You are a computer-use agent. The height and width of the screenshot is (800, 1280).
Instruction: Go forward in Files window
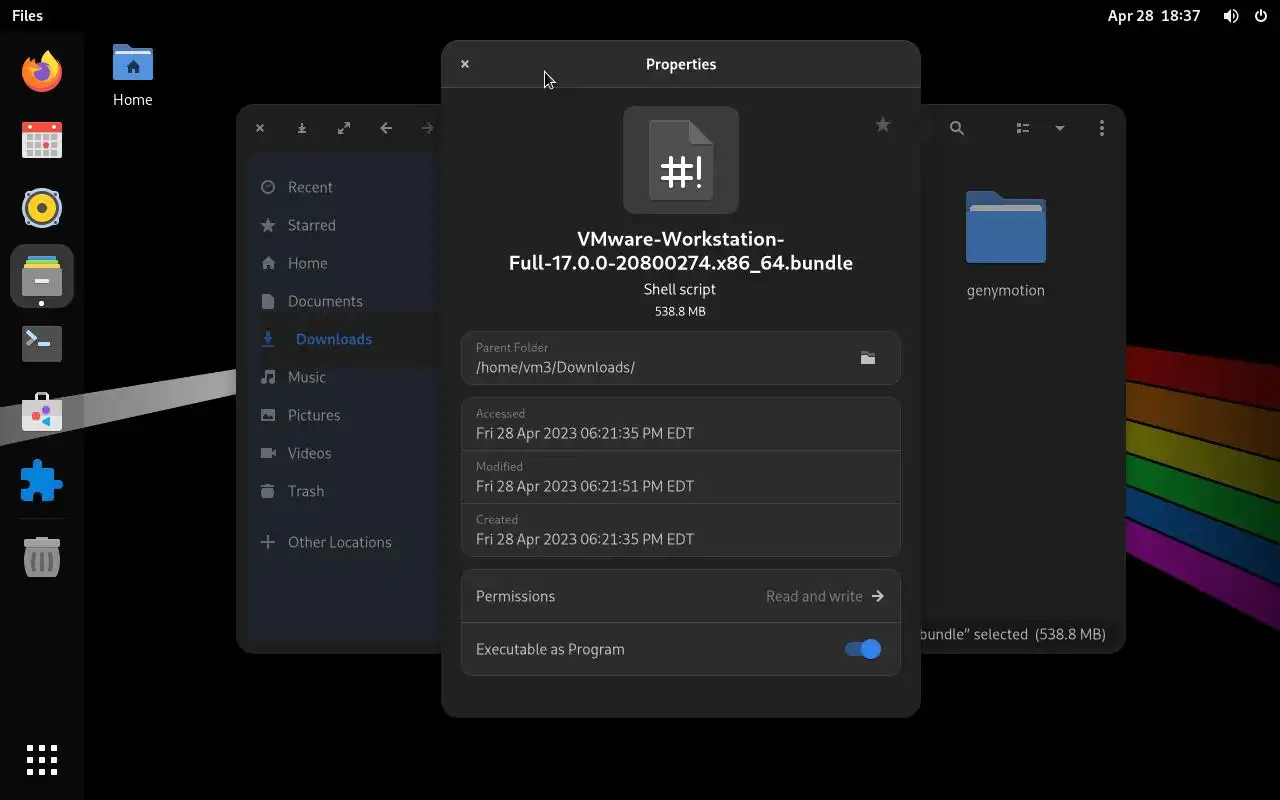pyautogui.click(x=428, y=128)
